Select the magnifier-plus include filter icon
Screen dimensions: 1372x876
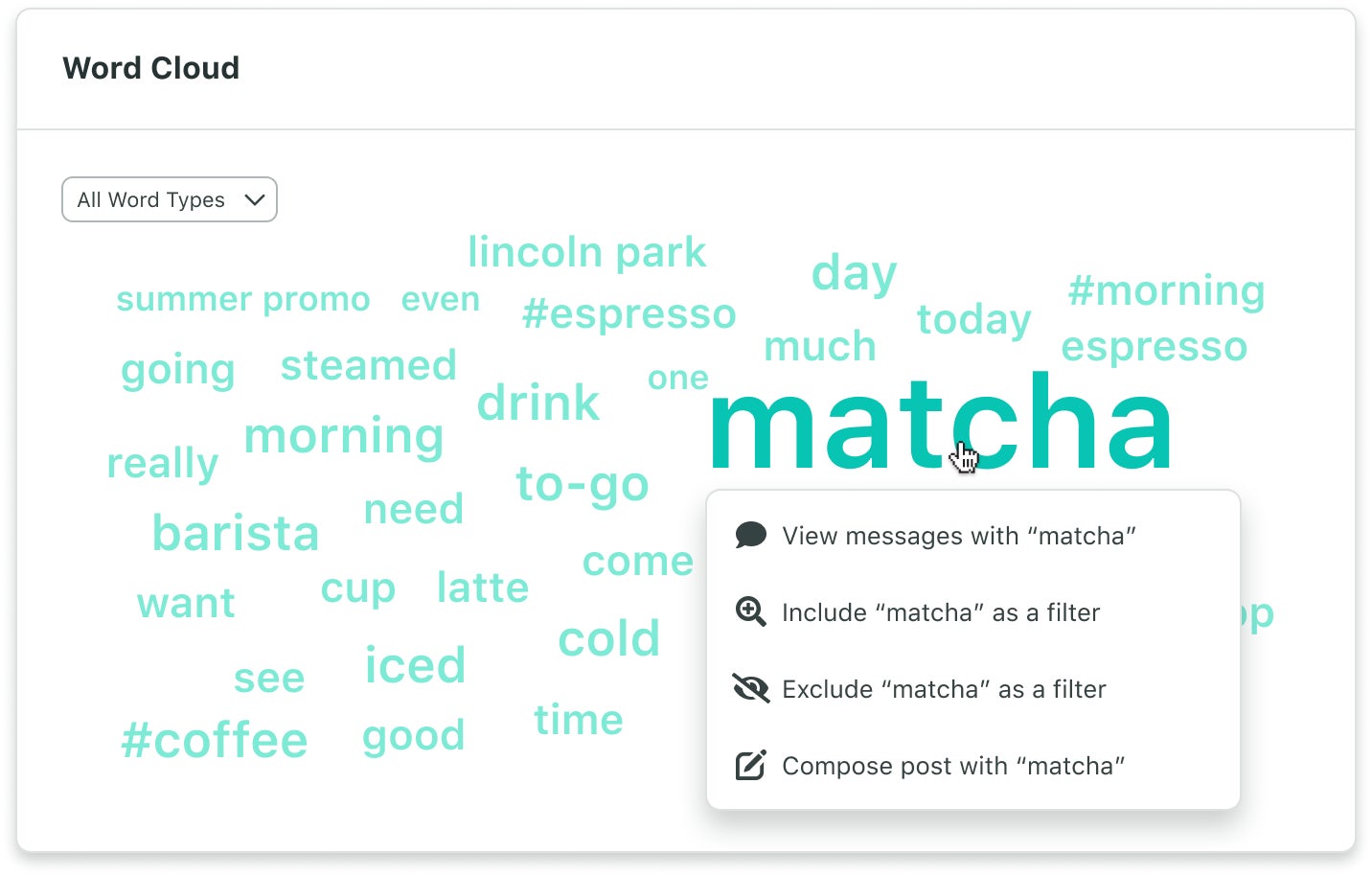[751, 611]
